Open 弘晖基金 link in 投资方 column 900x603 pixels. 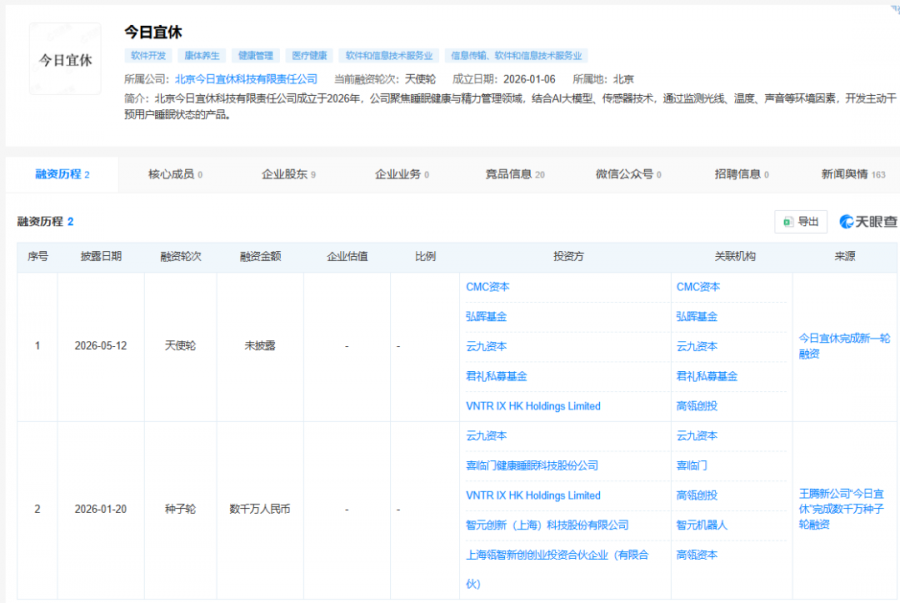(x=486, y=317)
